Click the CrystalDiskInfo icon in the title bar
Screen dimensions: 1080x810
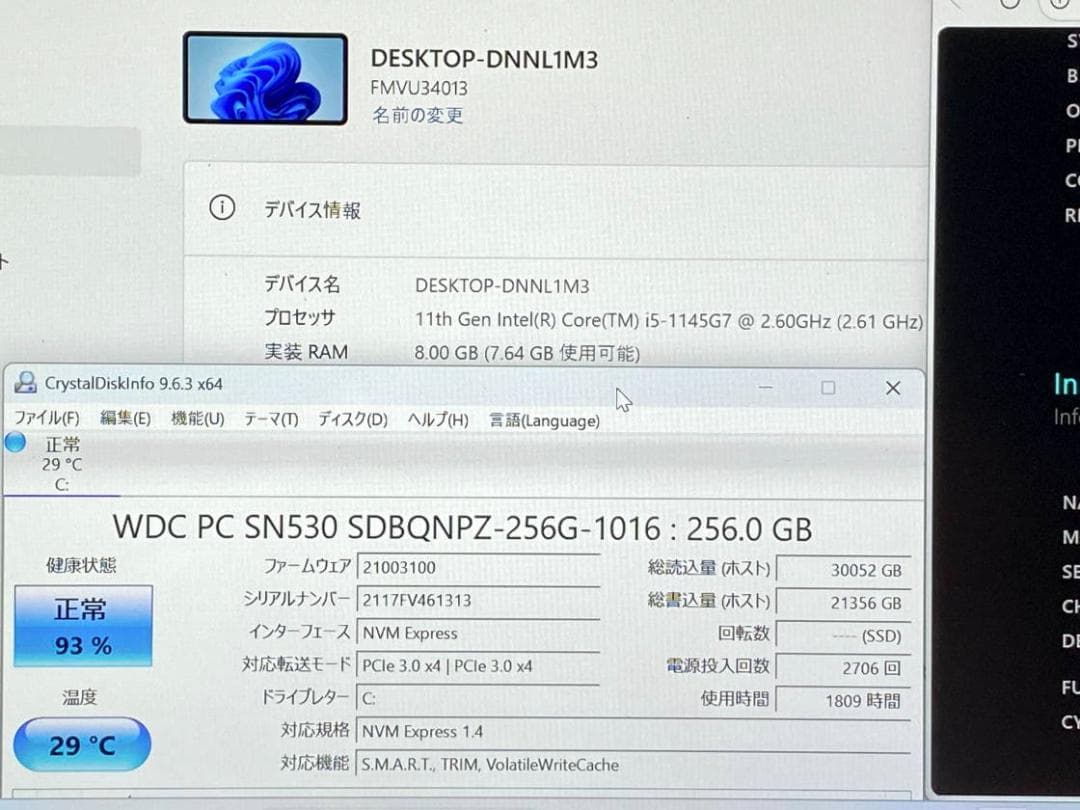pos(26,386)
